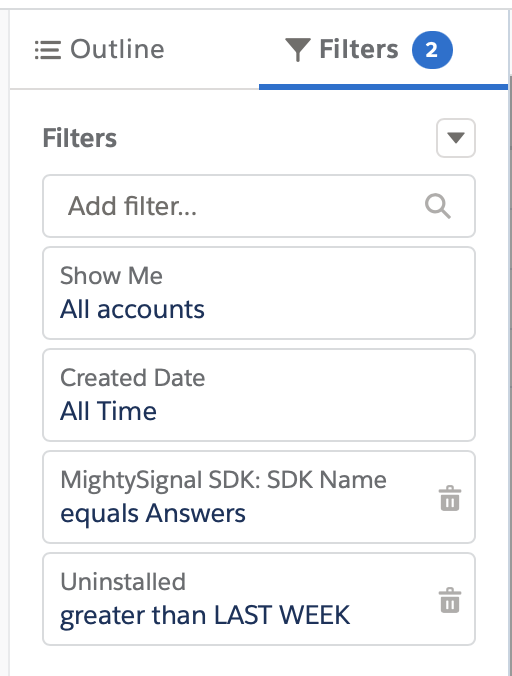Click the equals Answers value
Viewport: 512px width, 676px height.
tap(153, 514)
